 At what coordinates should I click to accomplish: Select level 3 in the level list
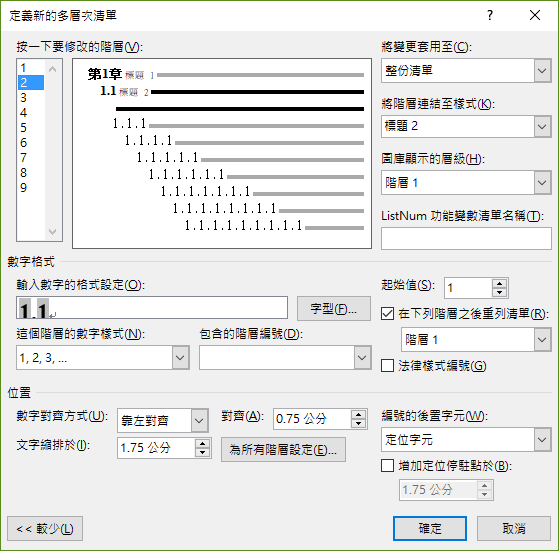(24, 98)
